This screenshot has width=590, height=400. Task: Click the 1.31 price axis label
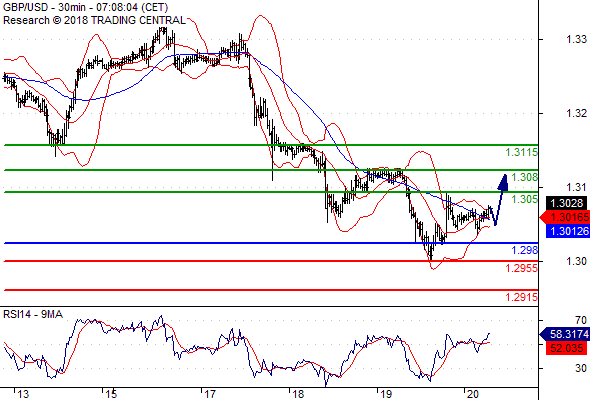(576, 187)
